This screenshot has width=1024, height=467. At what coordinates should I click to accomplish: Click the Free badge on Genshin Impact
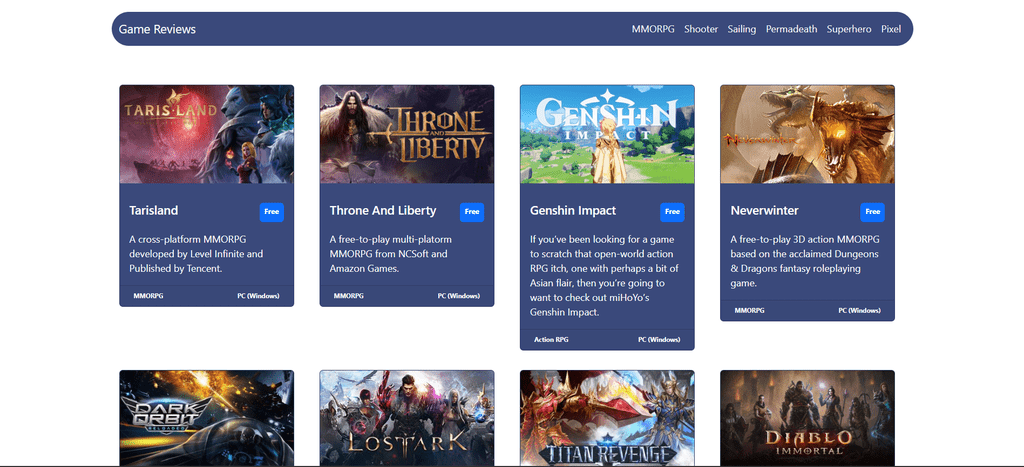[672, 212]
